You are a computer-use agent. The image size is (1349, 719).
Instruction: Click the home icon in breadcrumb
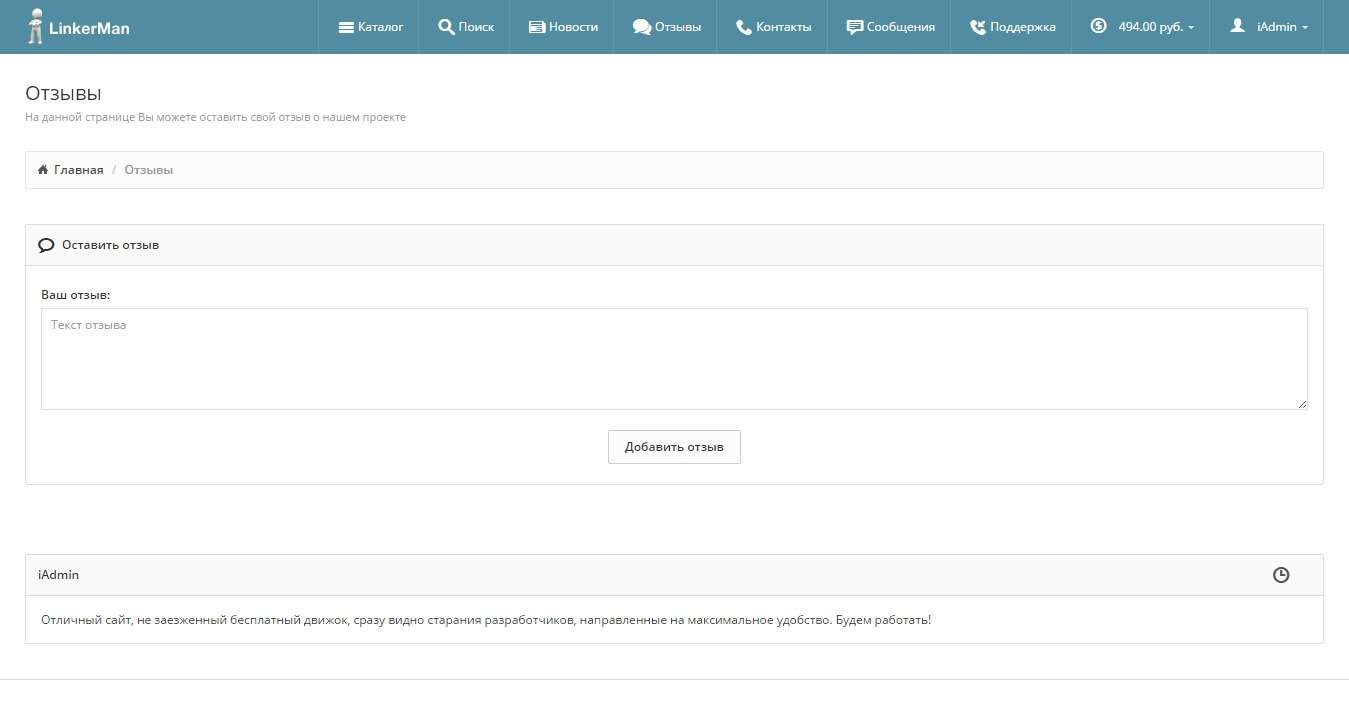(x=43, y=170)
